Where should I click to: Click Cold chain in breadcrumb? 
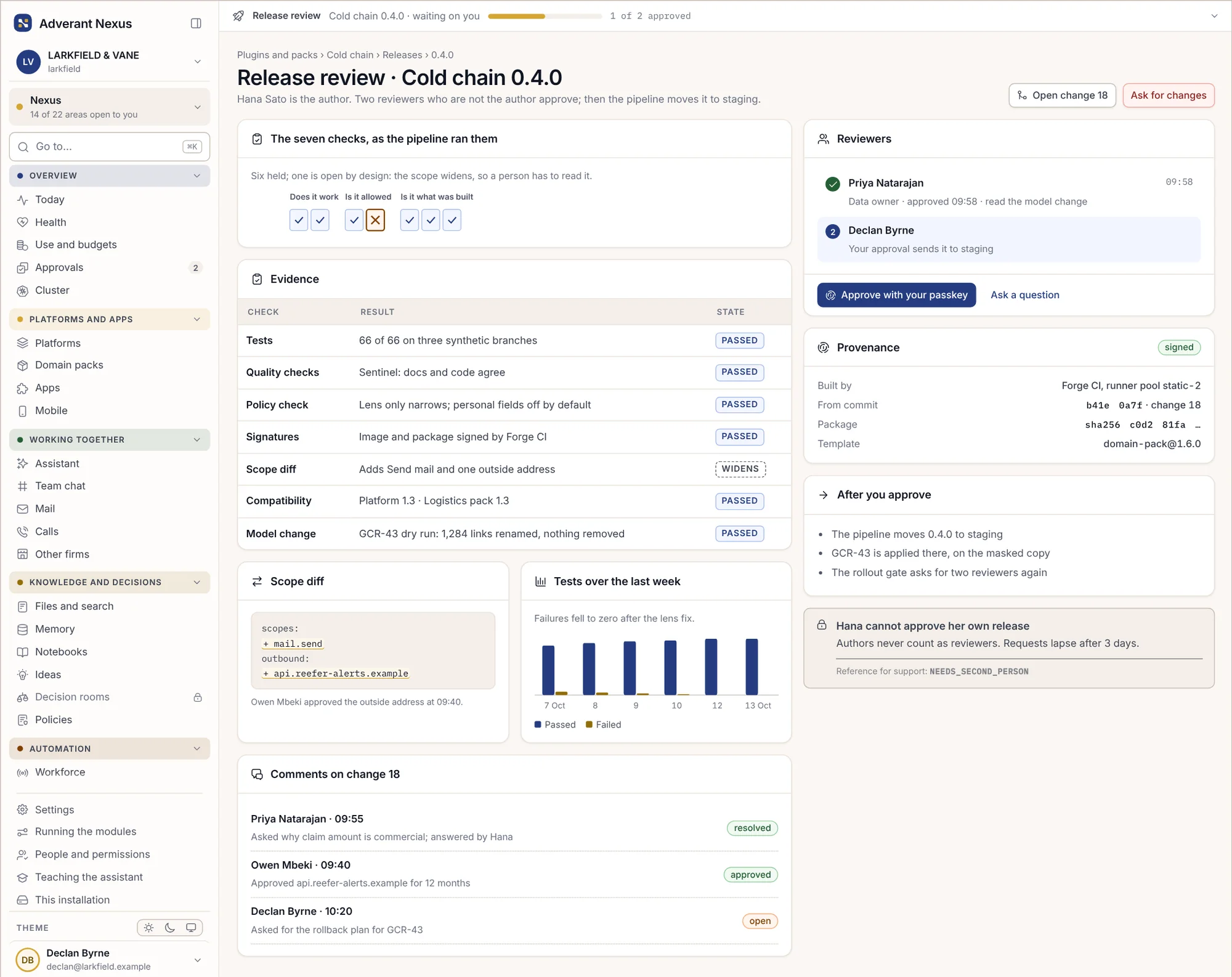tap(350, 55)
